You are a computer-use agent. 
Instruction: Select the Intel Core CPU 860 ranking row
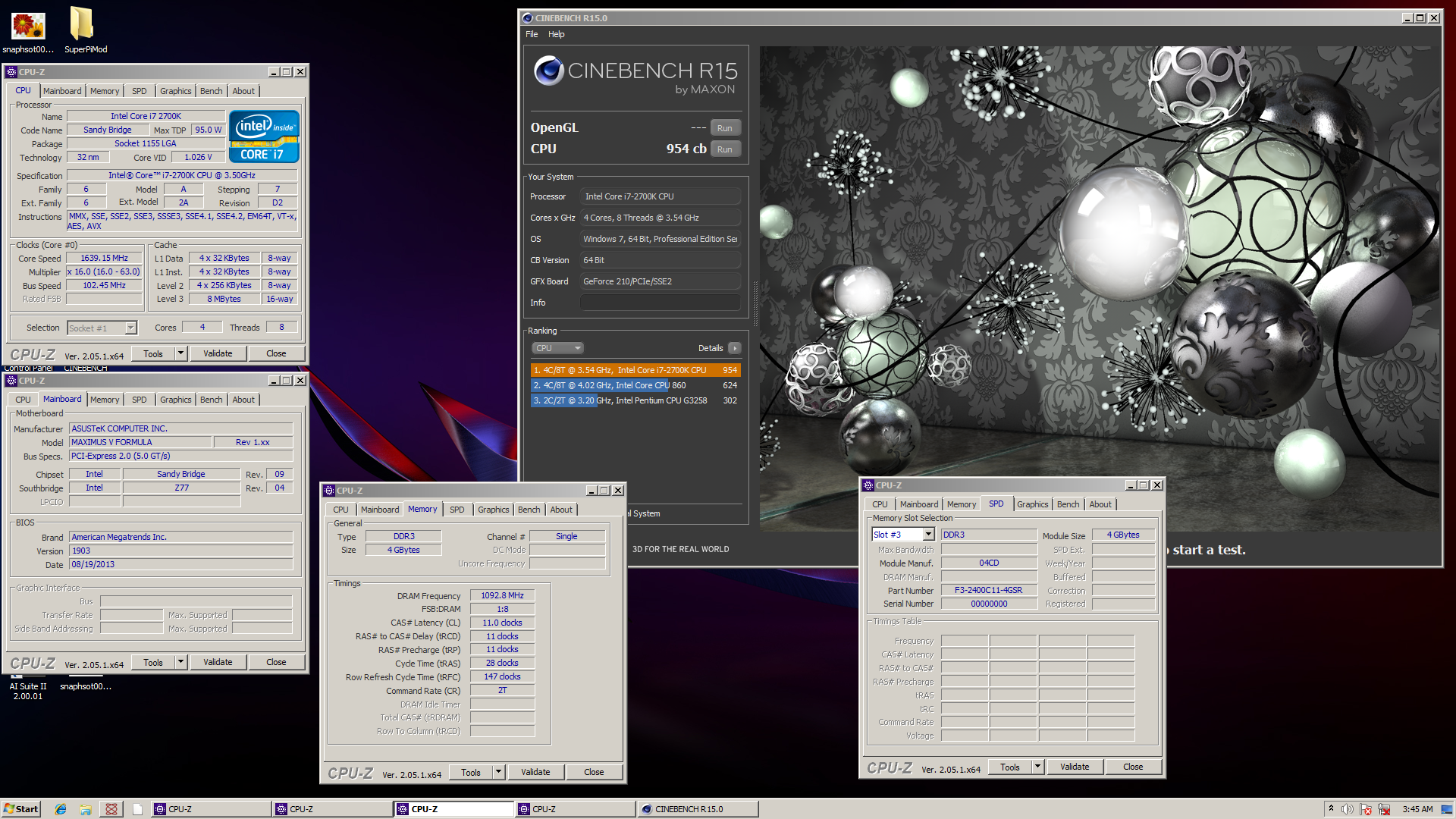tap(635, 385)
